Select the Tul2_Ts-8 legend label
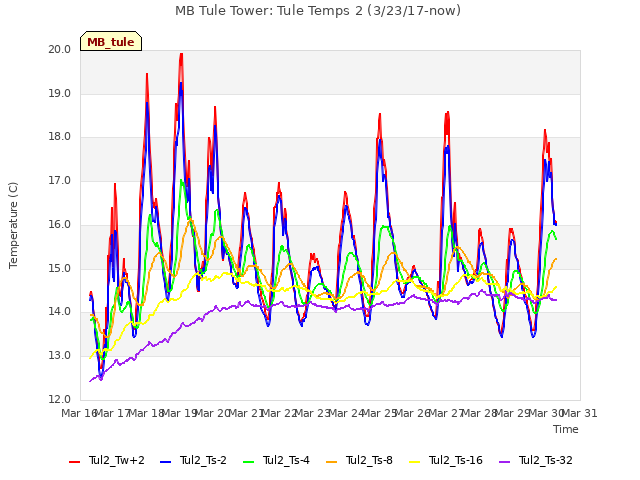Image resolution: width=640 pixels, height=480 pixels. tap(369, 460)
